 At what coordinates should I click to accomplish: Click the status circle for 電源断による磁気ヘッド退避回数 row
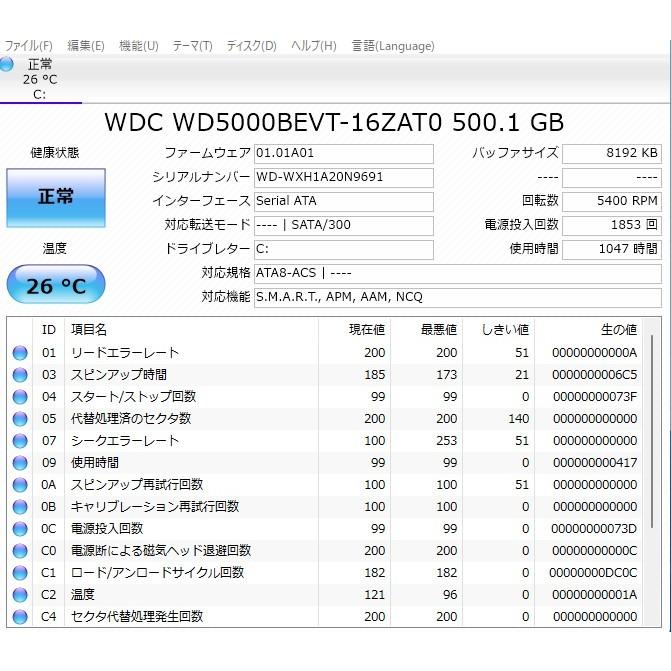[x=20, y=551]
